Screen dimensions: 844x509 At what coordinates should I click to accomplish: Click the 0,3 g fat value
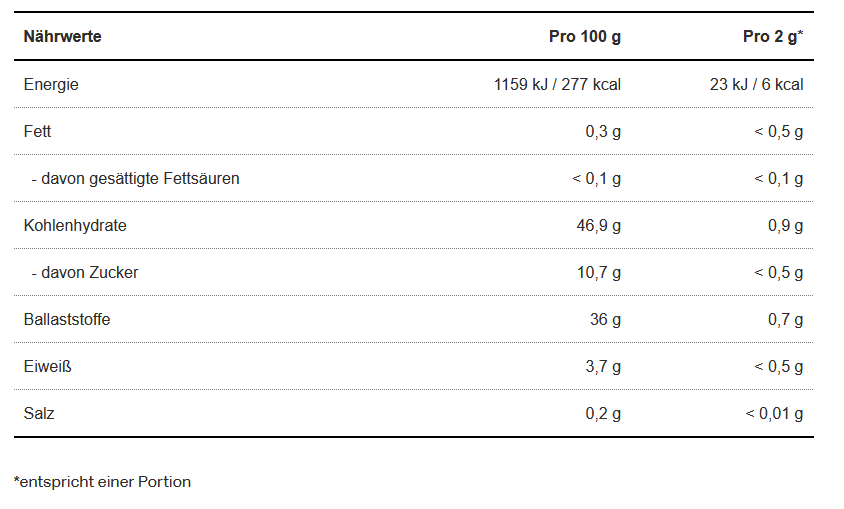603,131
